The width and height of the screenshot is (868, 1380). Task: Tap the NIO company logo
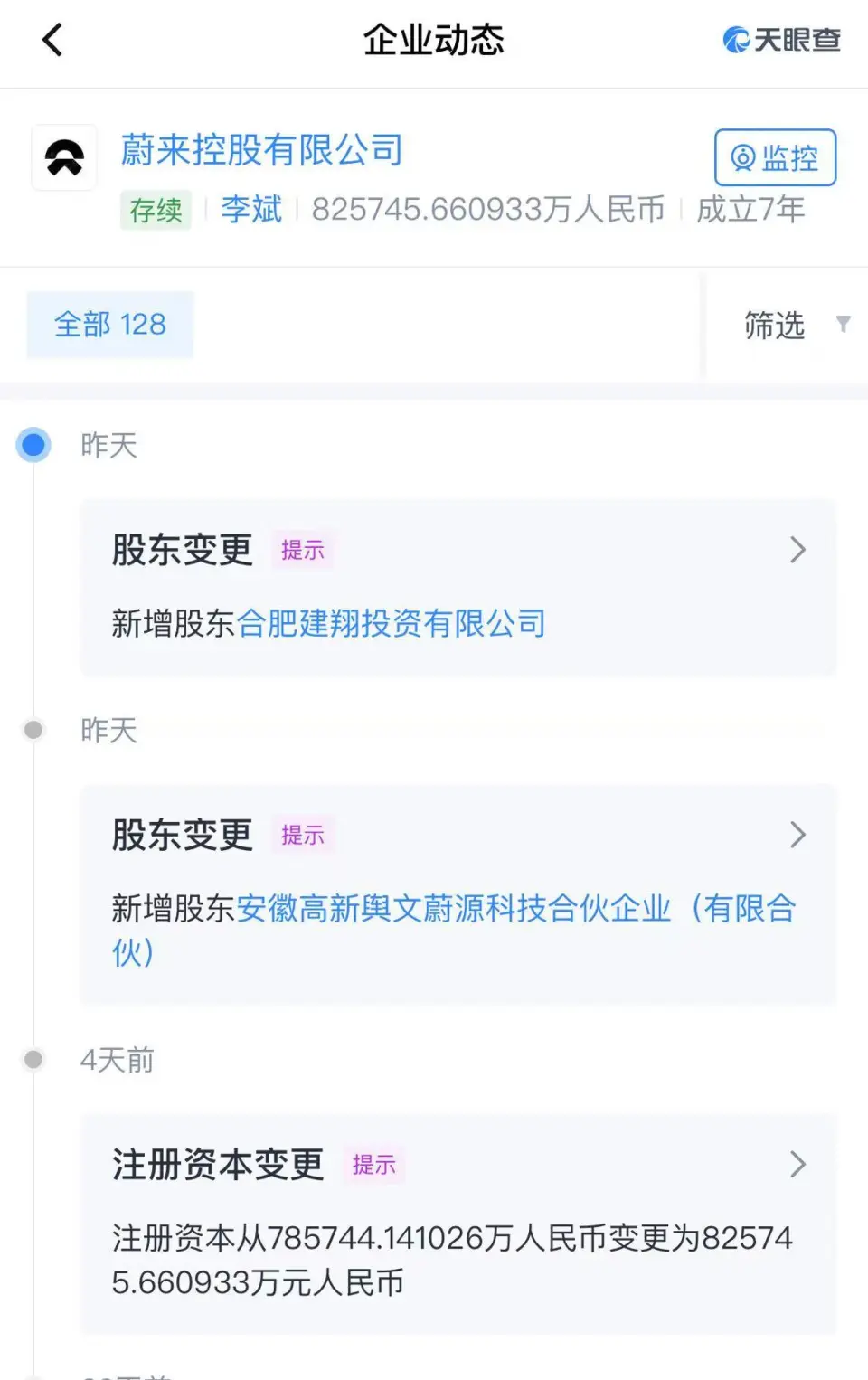click(x=64, y=157)
